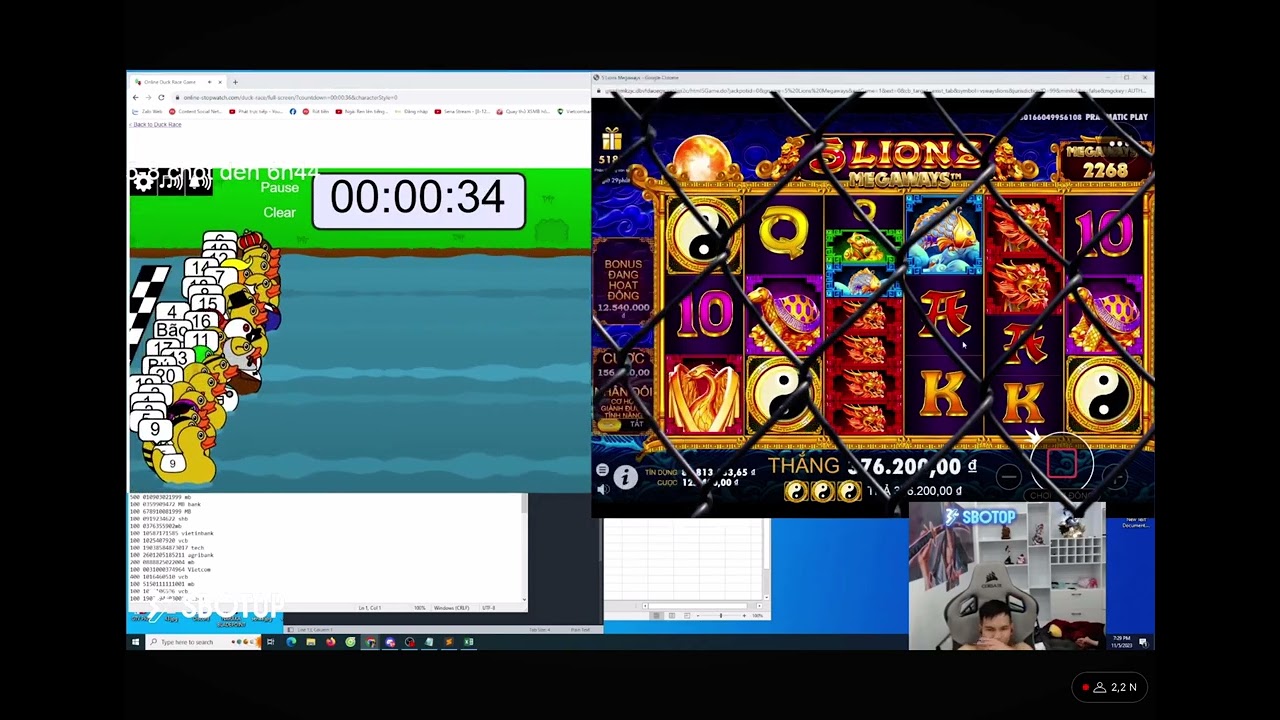
Task: Click the taskbar search box
Action: tap(203, 642)
